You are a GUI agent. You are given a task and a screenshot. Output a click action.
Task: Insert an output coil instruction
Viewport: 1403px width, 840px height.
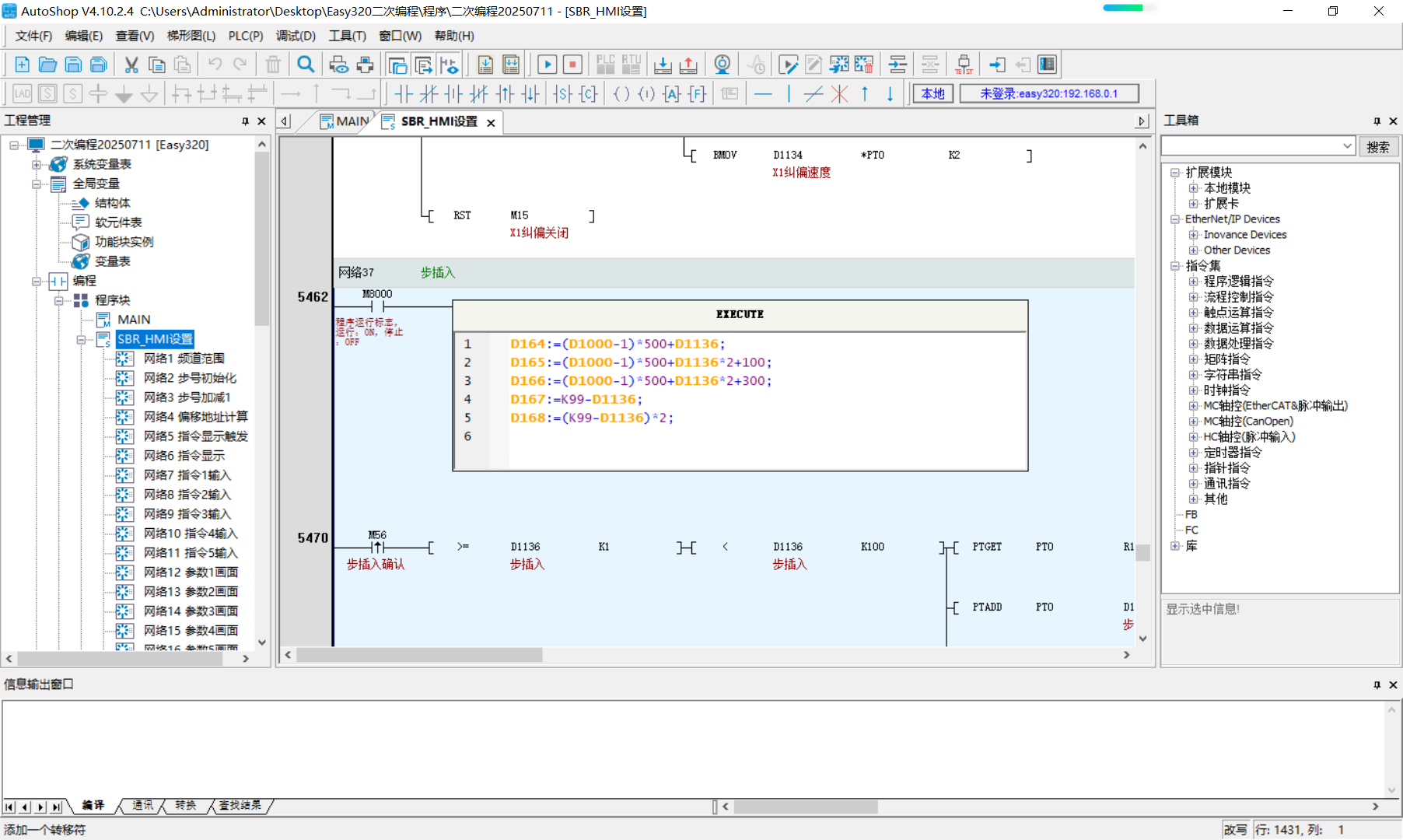[621, 94]
